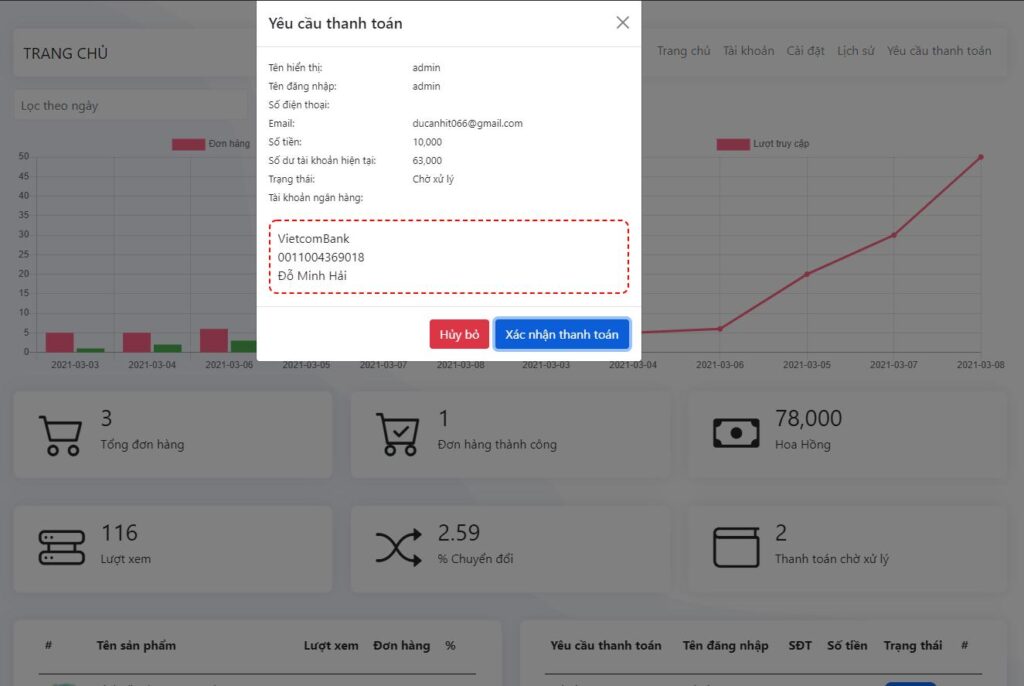Click the checked cart icon for Đơn hàng thành công
This screenshot has width=1024, height=686.
pyautogui.click(x=396, y=435)
